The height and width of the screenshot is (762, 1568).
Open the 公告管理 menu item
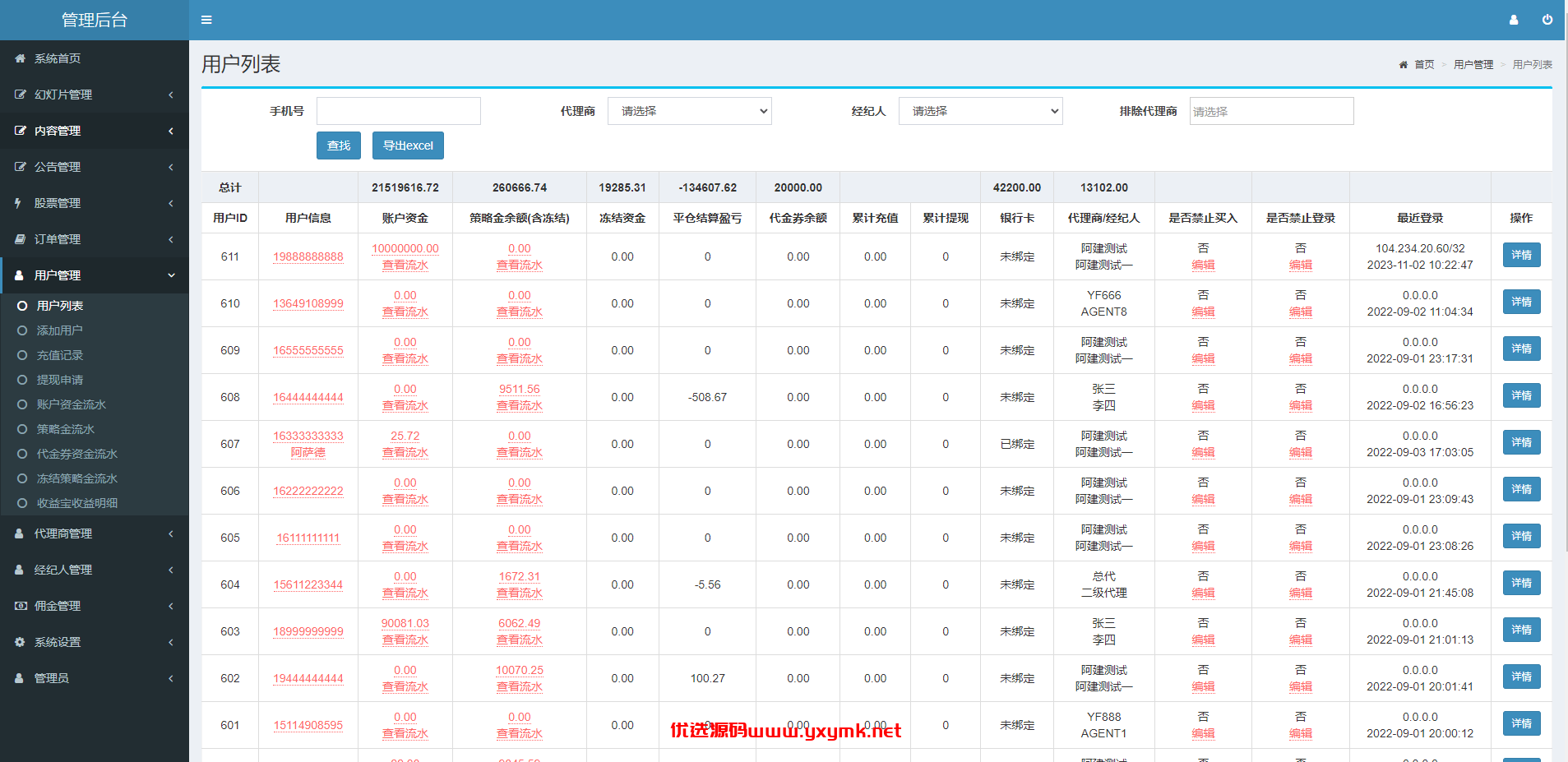pyautogui.click(x=95, y=167)
